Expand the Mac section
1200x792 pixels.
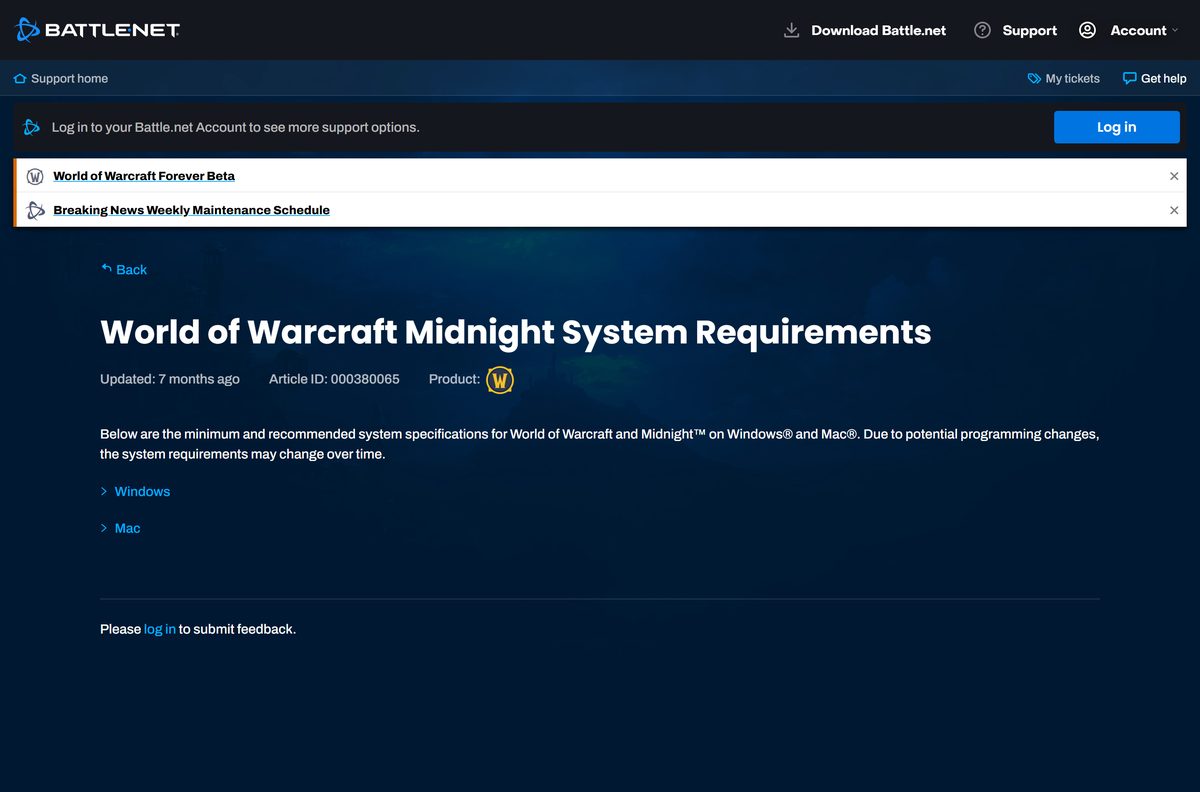(127, 528)
